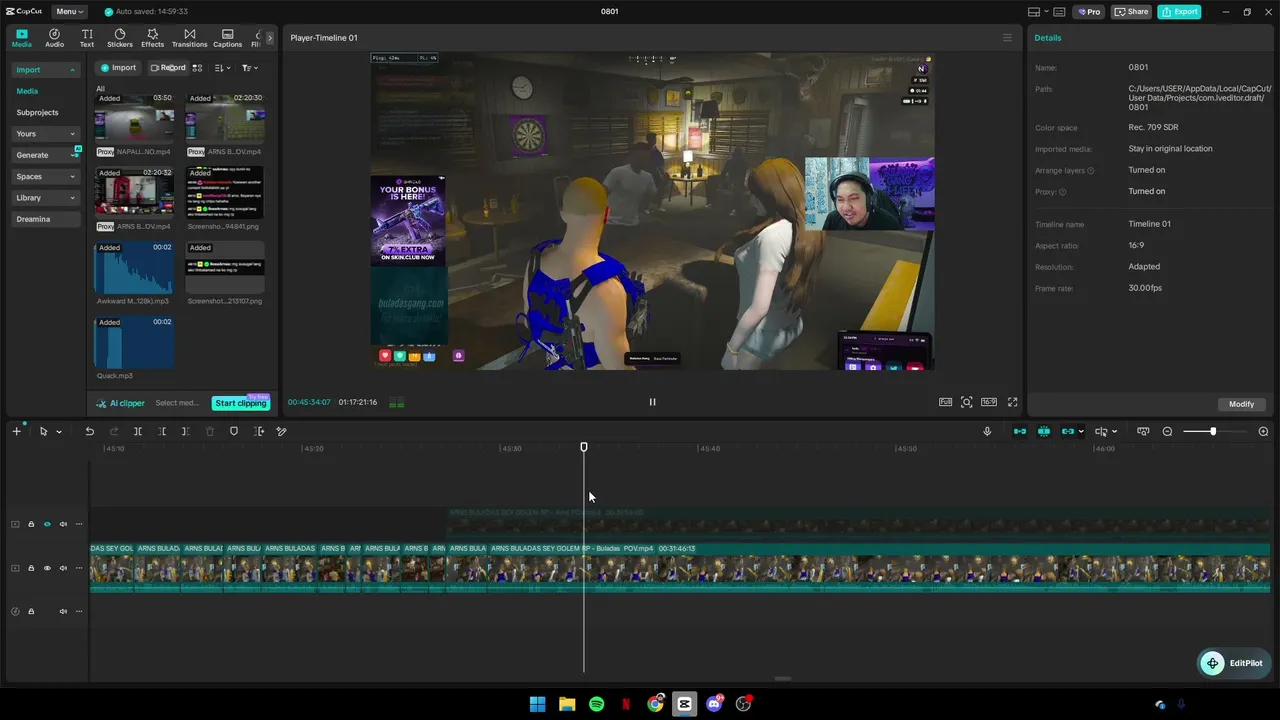Undo the last action
The width and height of the screenshot is (1280, 720).
pos(89,431)
